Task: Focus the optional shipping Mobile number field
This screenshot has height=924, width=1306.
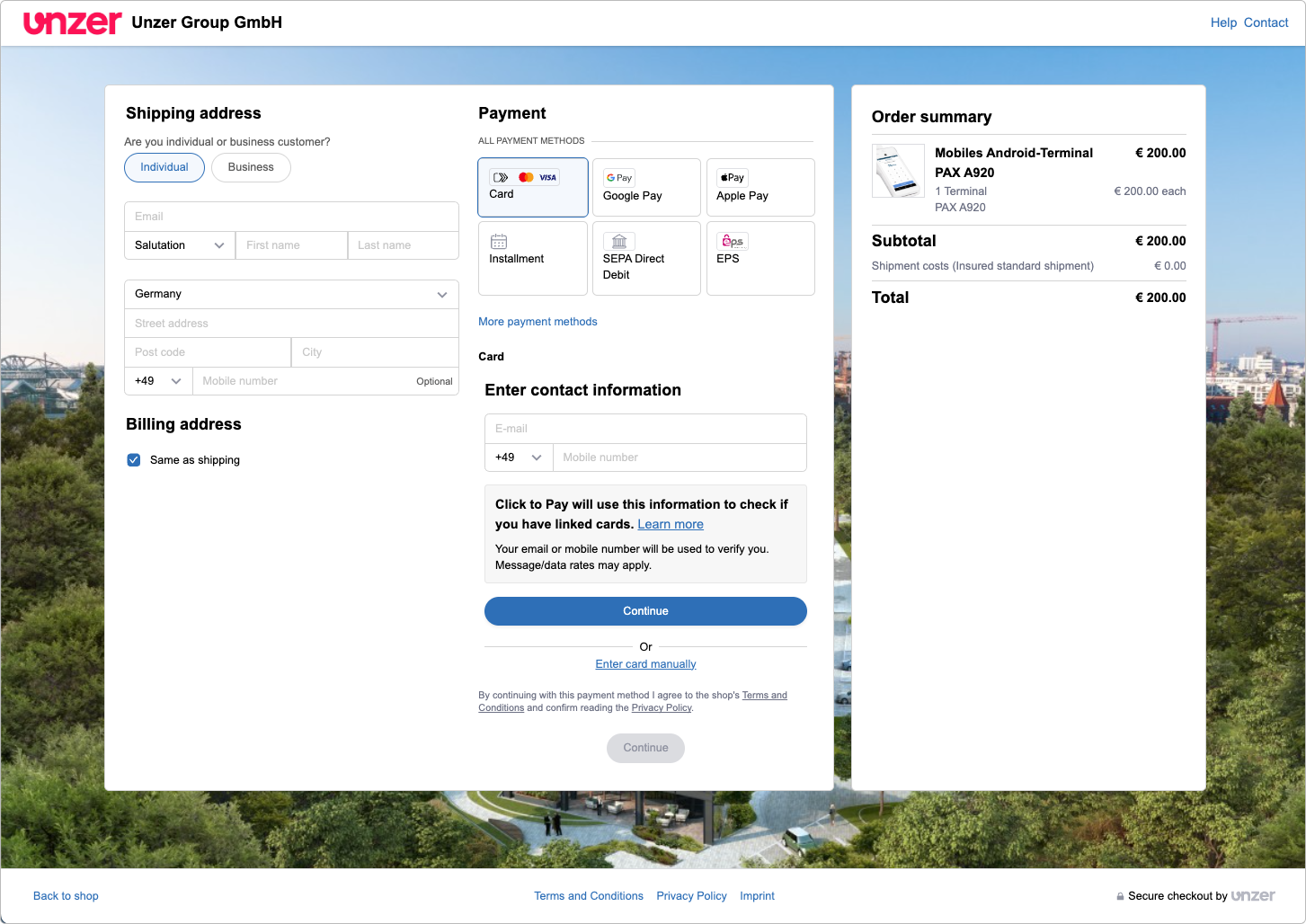Action: pyautogui.click(x=325, y=381)
